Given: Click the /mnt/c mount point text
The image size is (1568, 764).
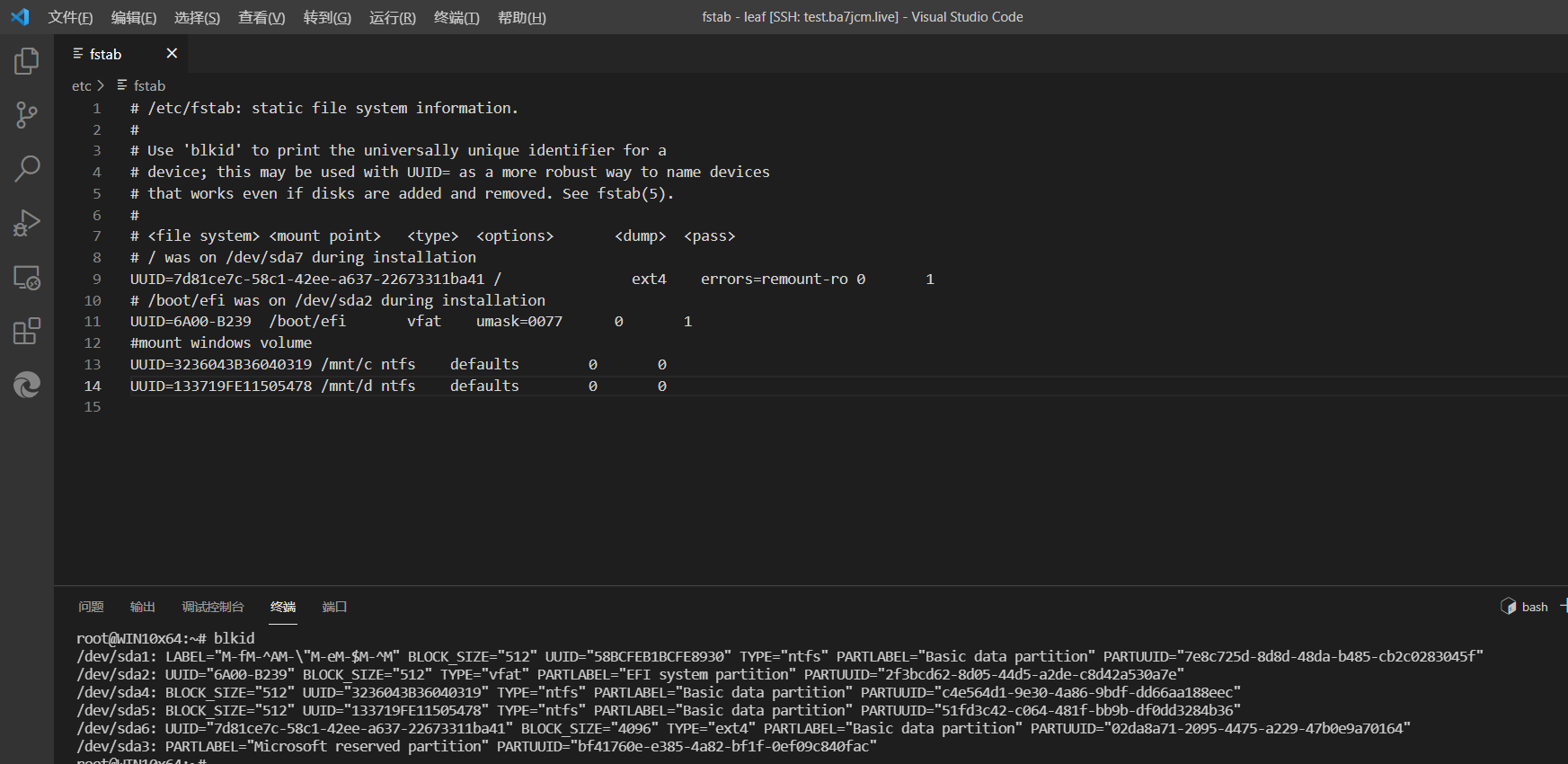Looking at the screenshot, I should tap(346, 364).
